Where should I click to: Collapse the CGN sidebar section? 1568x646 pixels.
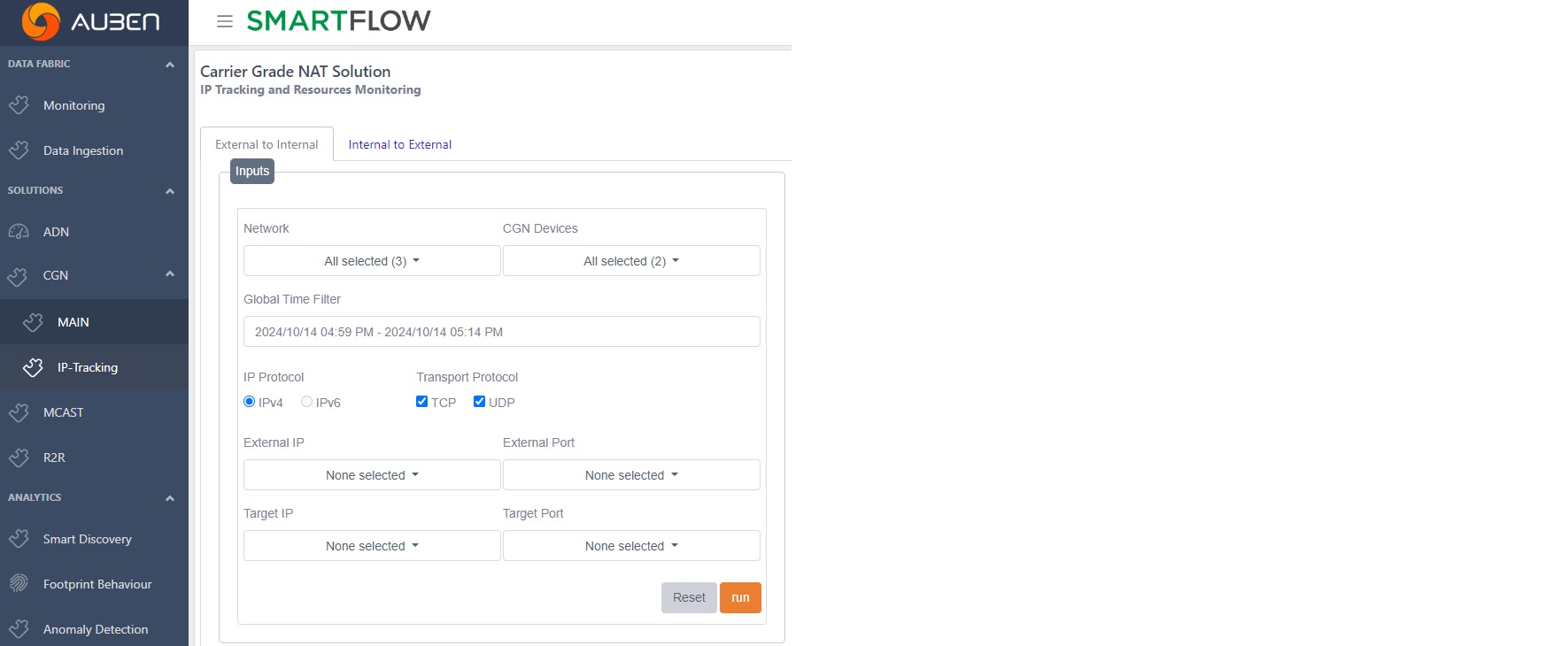coord(169,274)
